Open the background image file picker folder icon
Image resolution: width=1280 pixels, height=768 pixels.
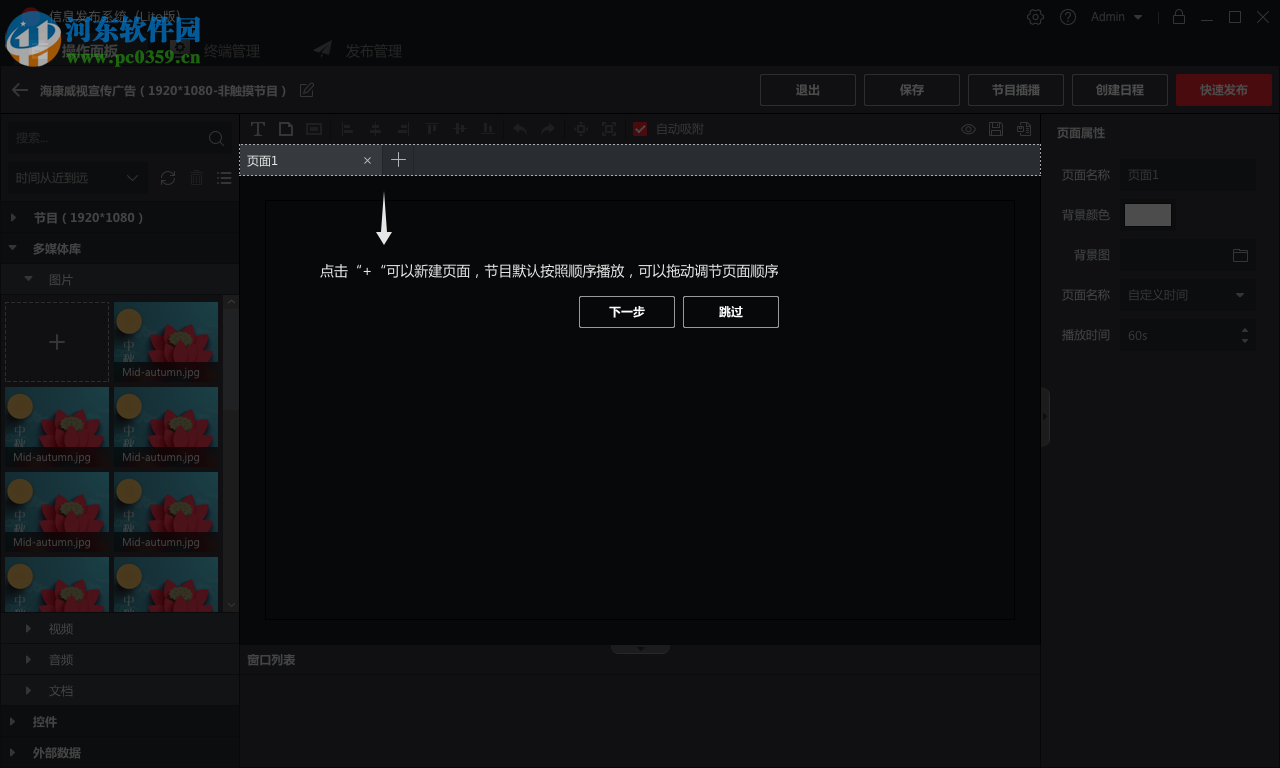[1240, 255]
